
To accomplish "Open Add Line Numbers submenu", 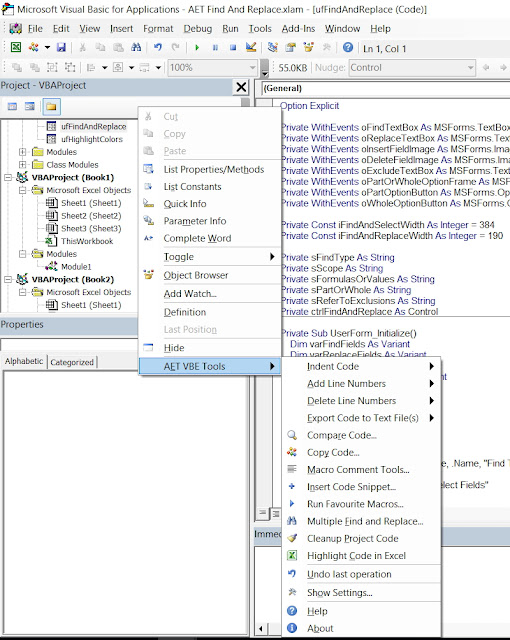I will 361,384.
